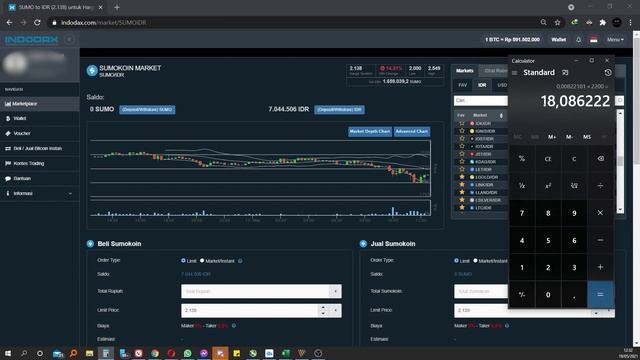This screenshot has height=360, width=640.
Task: Click the Biaya fee info icon in Beli panel
Action: click(x=234, y=326)
